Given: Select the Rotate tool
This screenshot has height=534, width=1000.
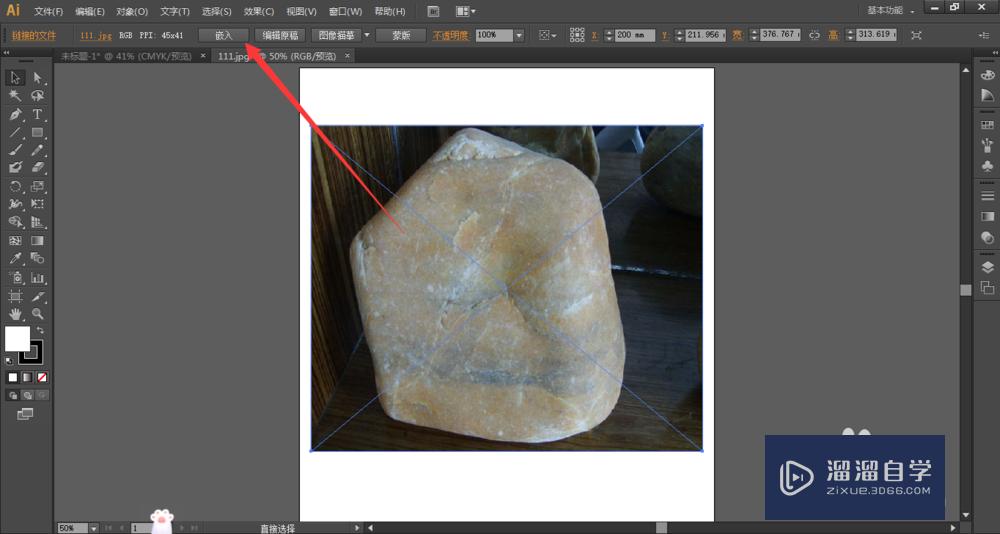Looking at the screenshot, I should pyautogui.click(x=15, y=186).
